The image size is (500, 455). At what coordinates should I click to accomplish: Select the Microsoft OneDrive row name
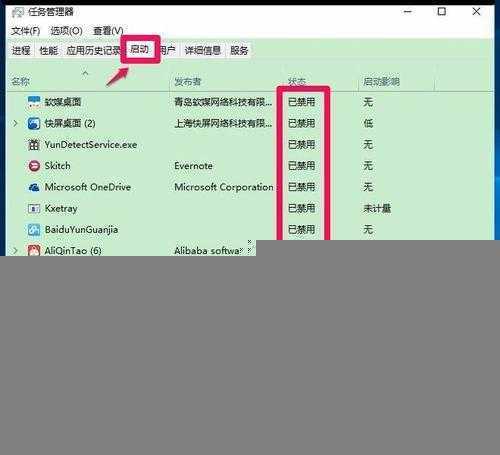[x=88, y=187]
